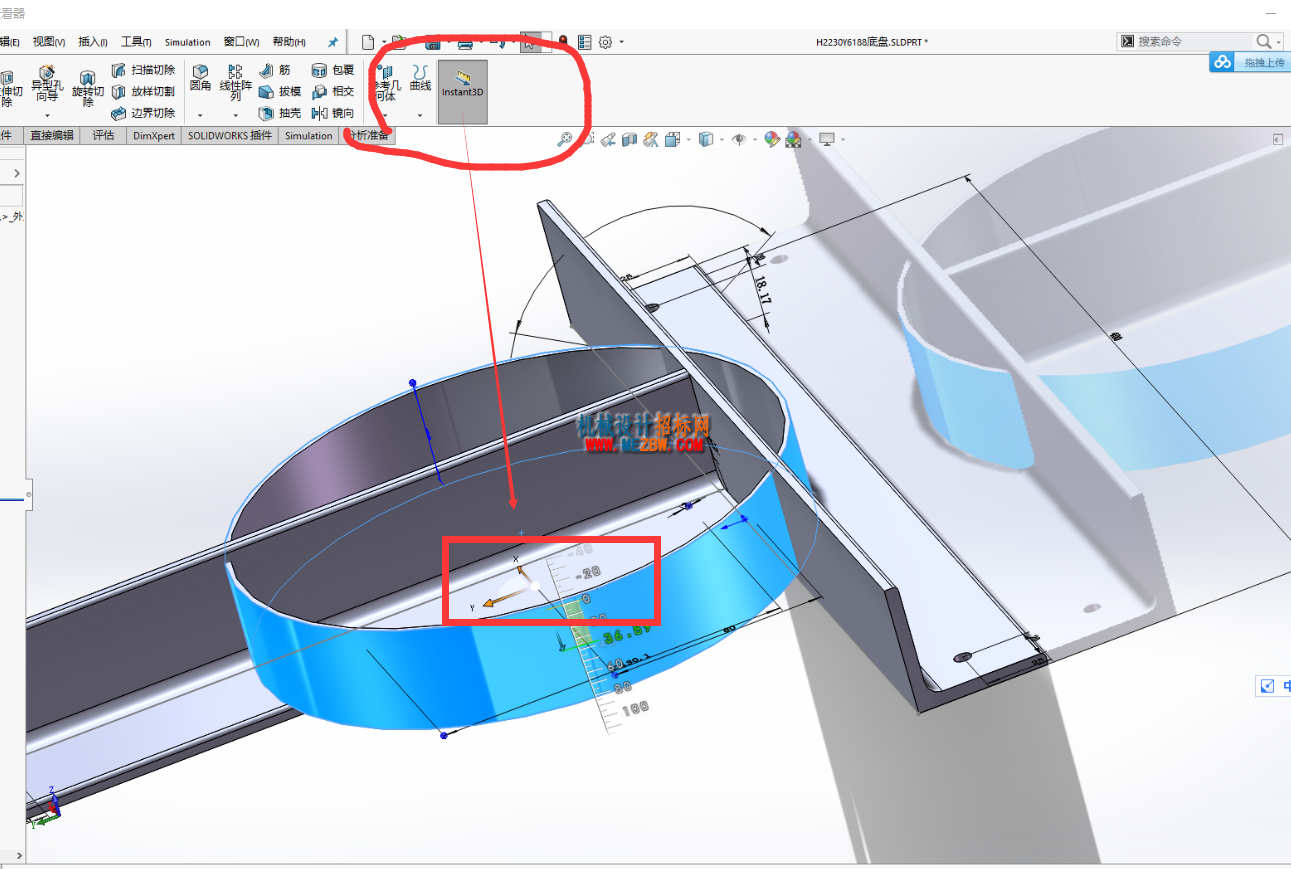
Task: Select the Fillet (圆角) tool
Action: 200,79
